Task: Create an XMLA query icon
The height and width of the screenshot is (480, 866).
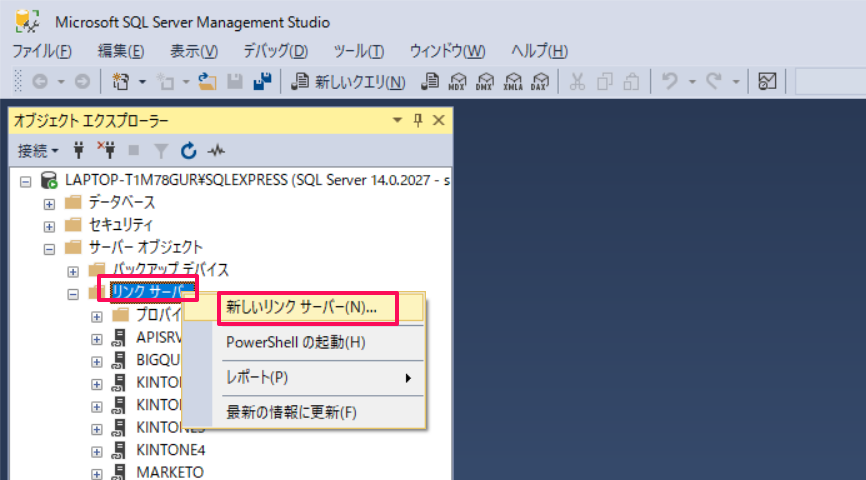Action: 513,82
